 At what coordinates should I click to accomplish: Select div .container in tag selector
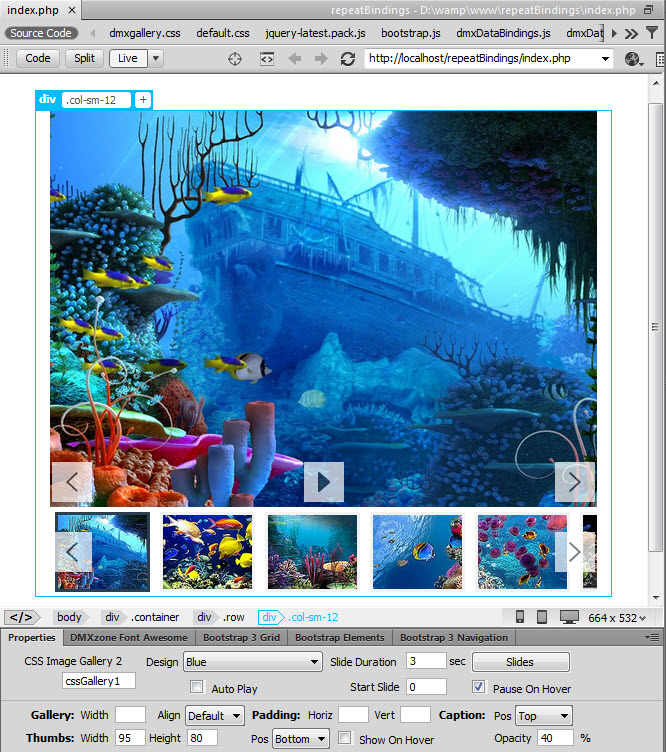point(142,617)
